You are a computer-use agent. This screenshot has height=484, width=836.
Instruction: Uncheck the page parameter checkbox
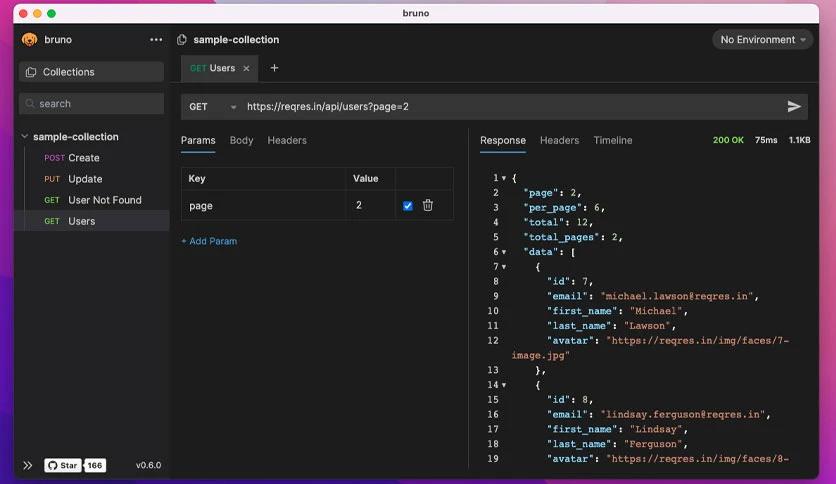pyautogui.click(x=408, y=206)
